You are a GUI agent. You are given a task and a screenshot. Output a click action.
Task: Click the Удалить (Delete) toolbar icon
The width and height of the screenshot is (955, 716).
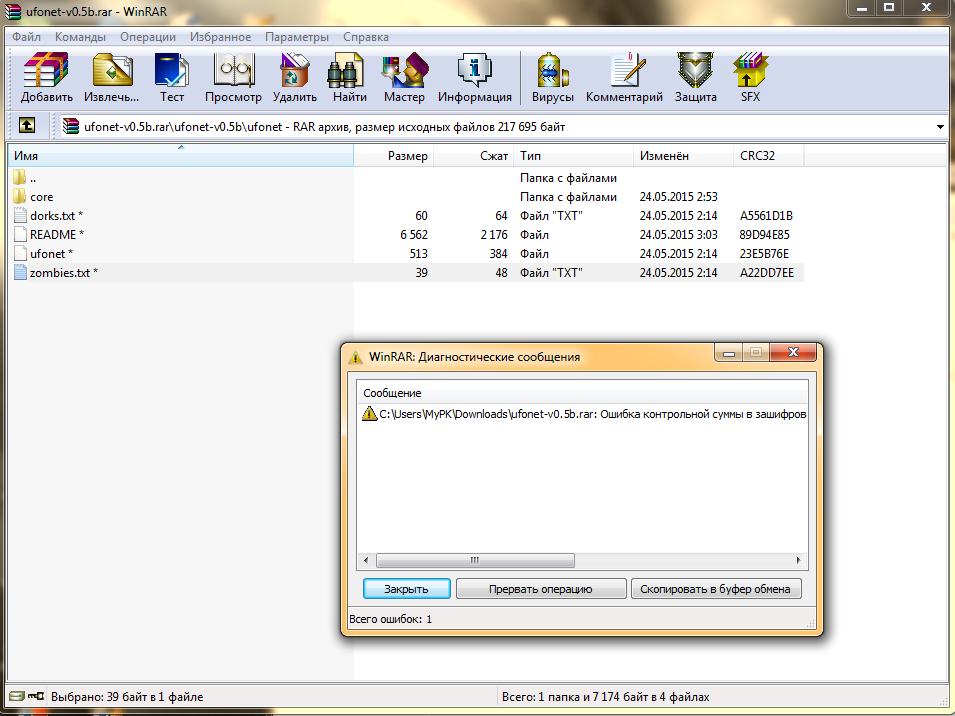click(295, 69)
